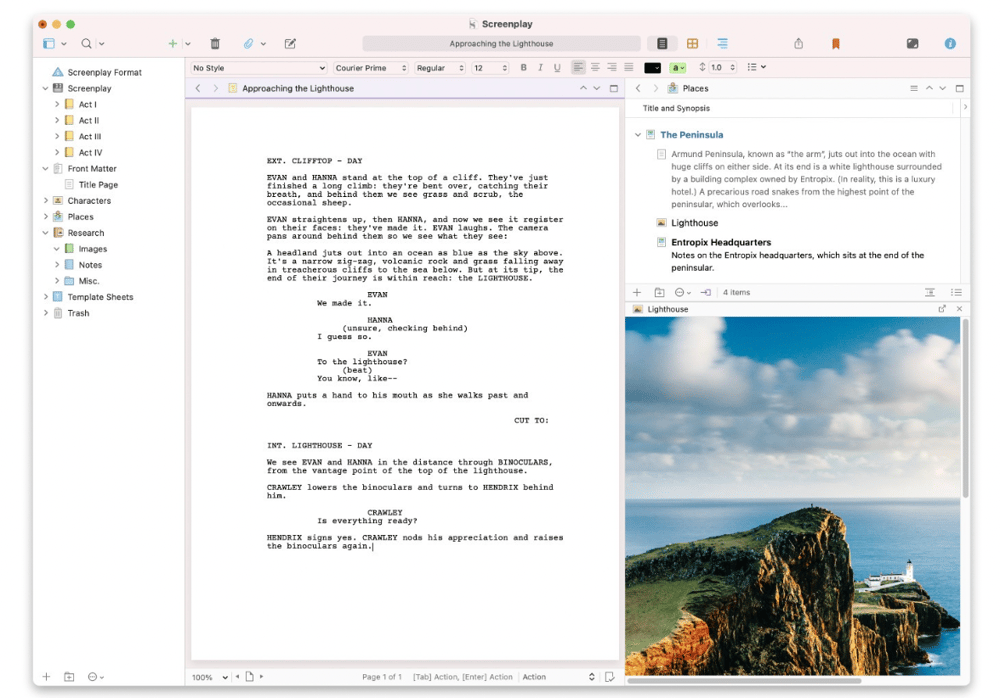Viewport: 1000px width, 698px height.
Task: Justify text alignment
Action: point(629,67)
